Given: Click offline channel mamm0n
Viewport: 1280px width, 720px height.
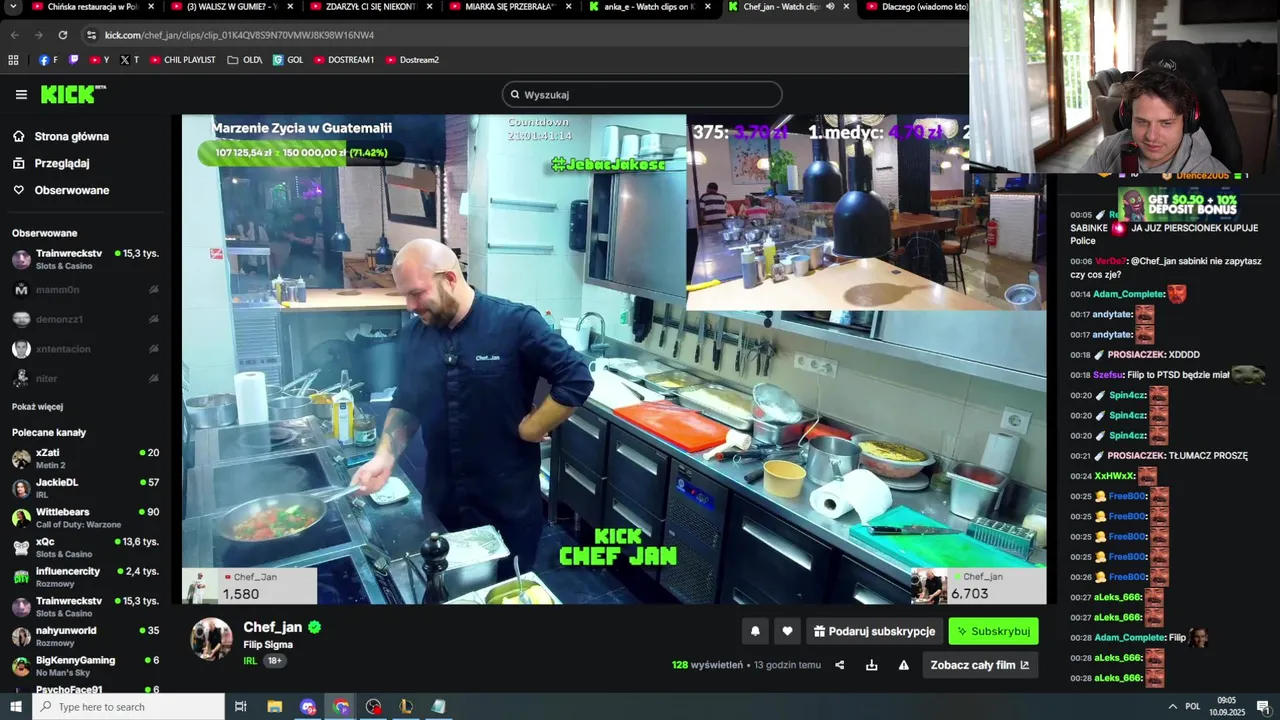Looking at the screenshot, I should [x=85, y=289].
